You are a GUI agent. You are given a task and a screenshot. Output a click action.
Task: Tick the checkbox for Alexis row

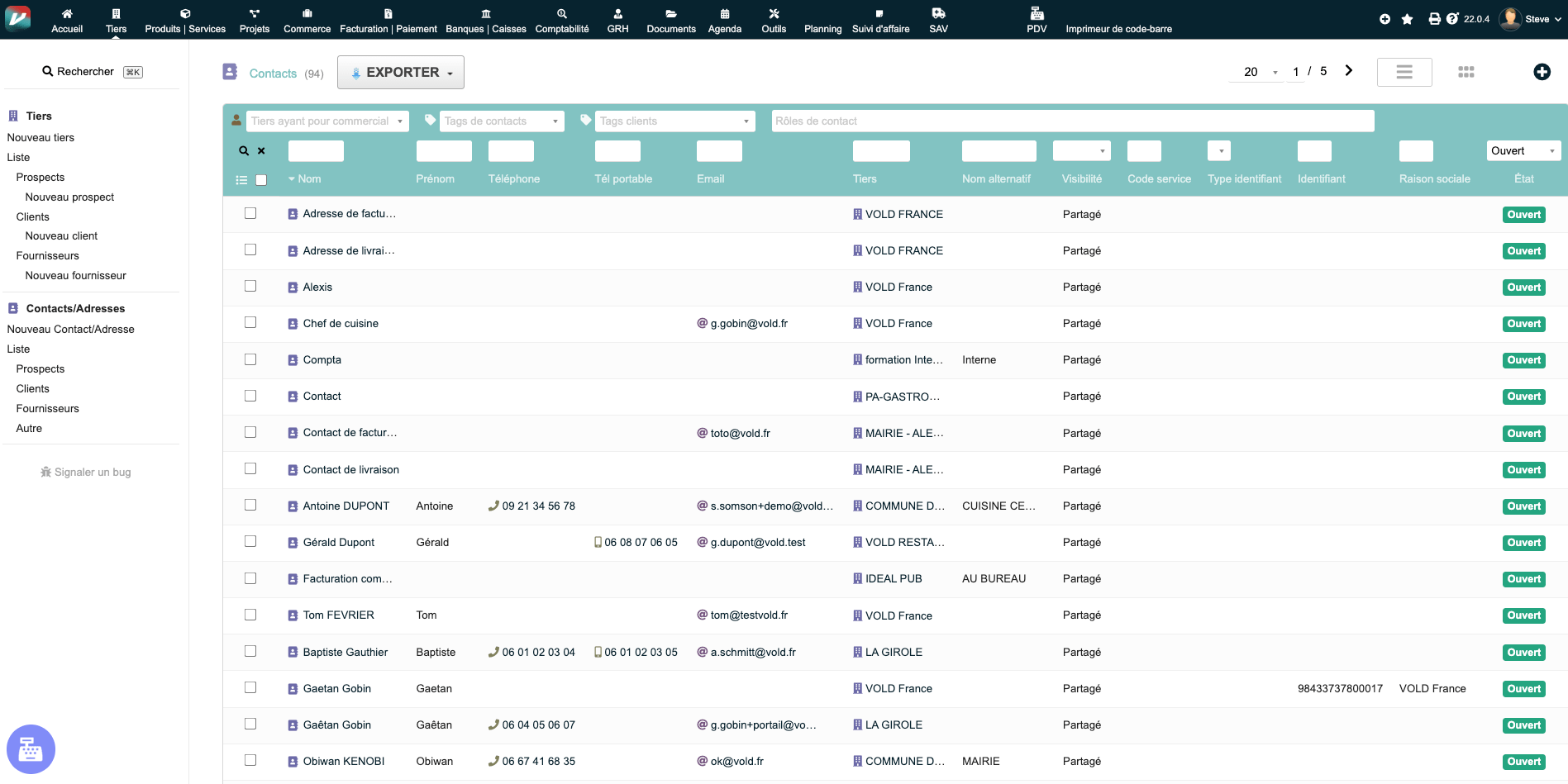coord(250,287)
